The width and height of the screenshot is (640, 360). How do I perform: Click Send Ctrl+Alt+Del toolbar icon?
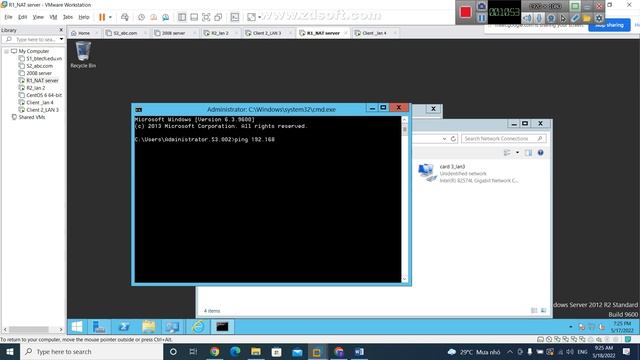click(x=125, y=17)
